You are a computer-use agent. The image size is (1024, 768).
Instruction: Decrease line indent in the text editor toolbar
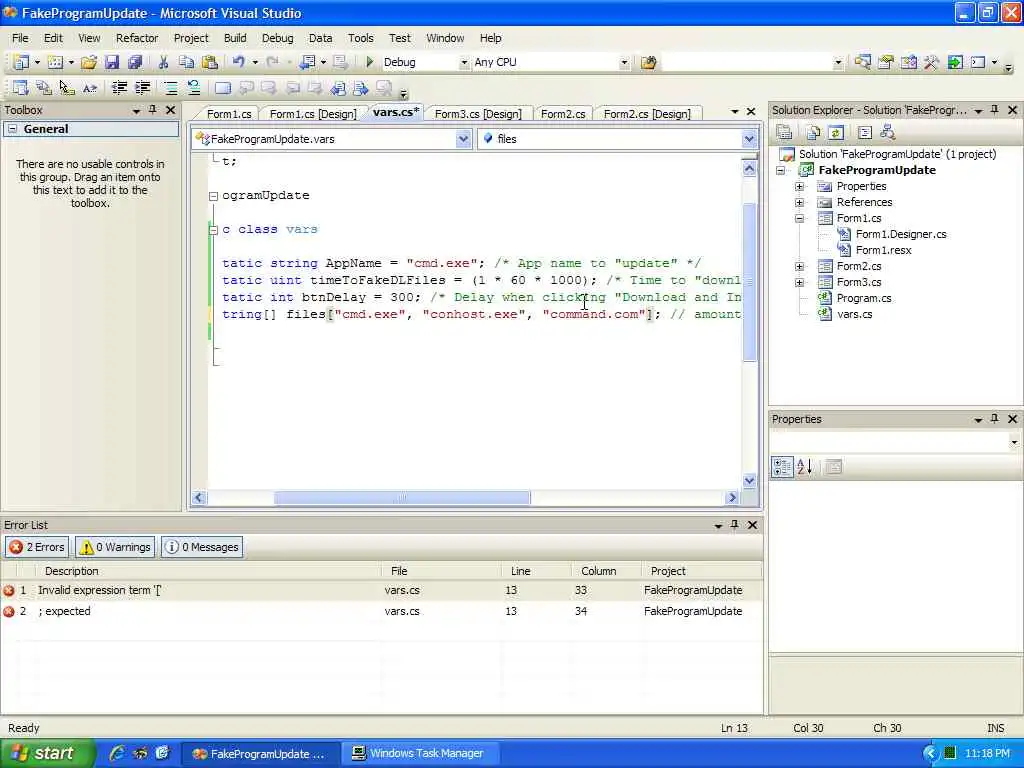pos(119,88)
